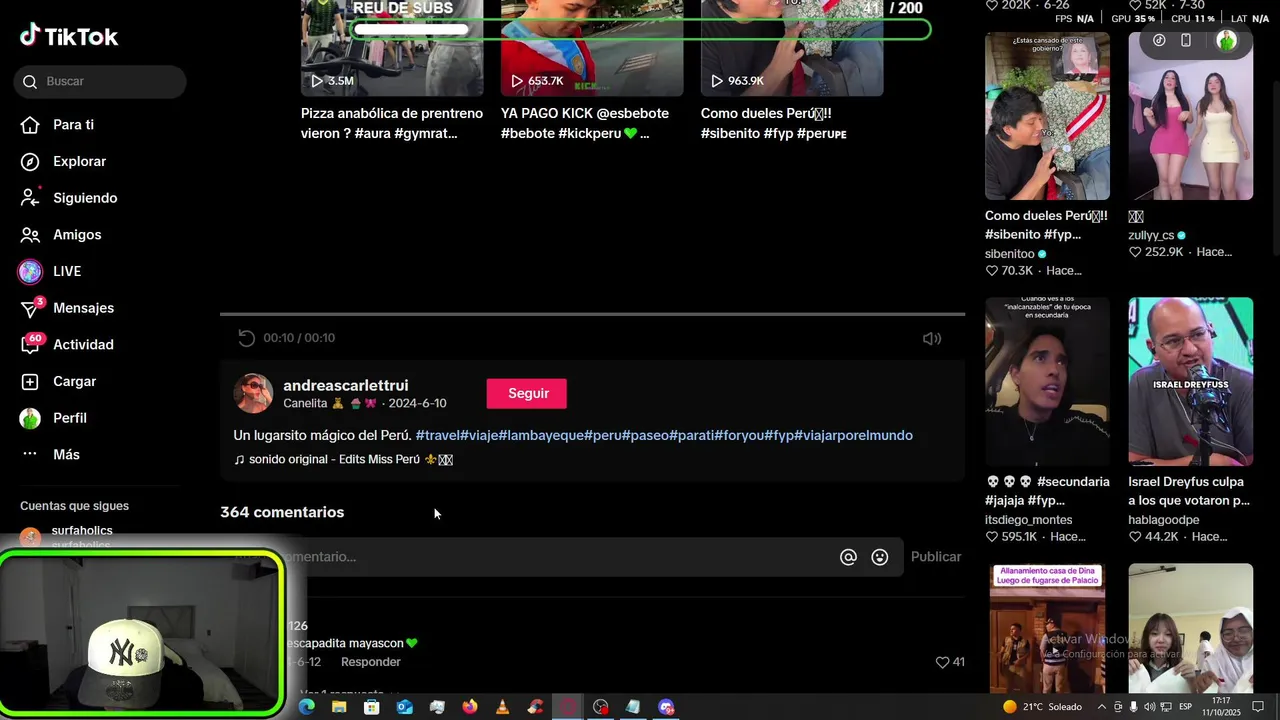Image resolution: width=1280 pixels, height=720 pixels.
Task: Seek on the video progress bar
Action: tap(592, 314)
